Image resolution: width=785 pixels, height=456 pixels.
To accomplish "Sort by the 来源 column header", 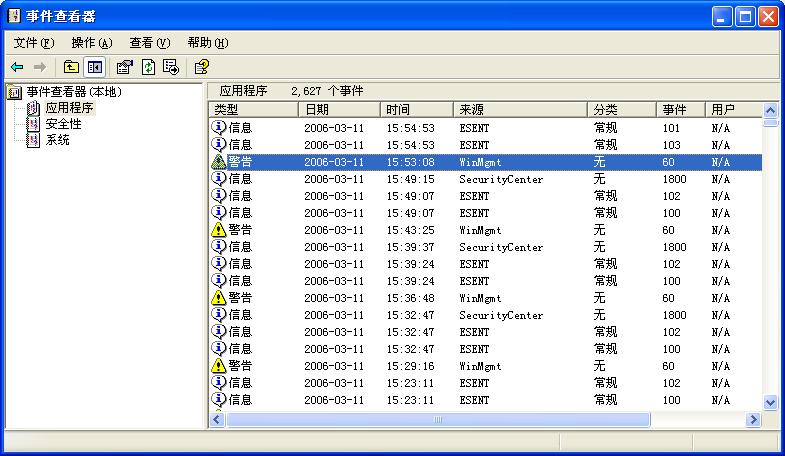I will click(520, 110).
